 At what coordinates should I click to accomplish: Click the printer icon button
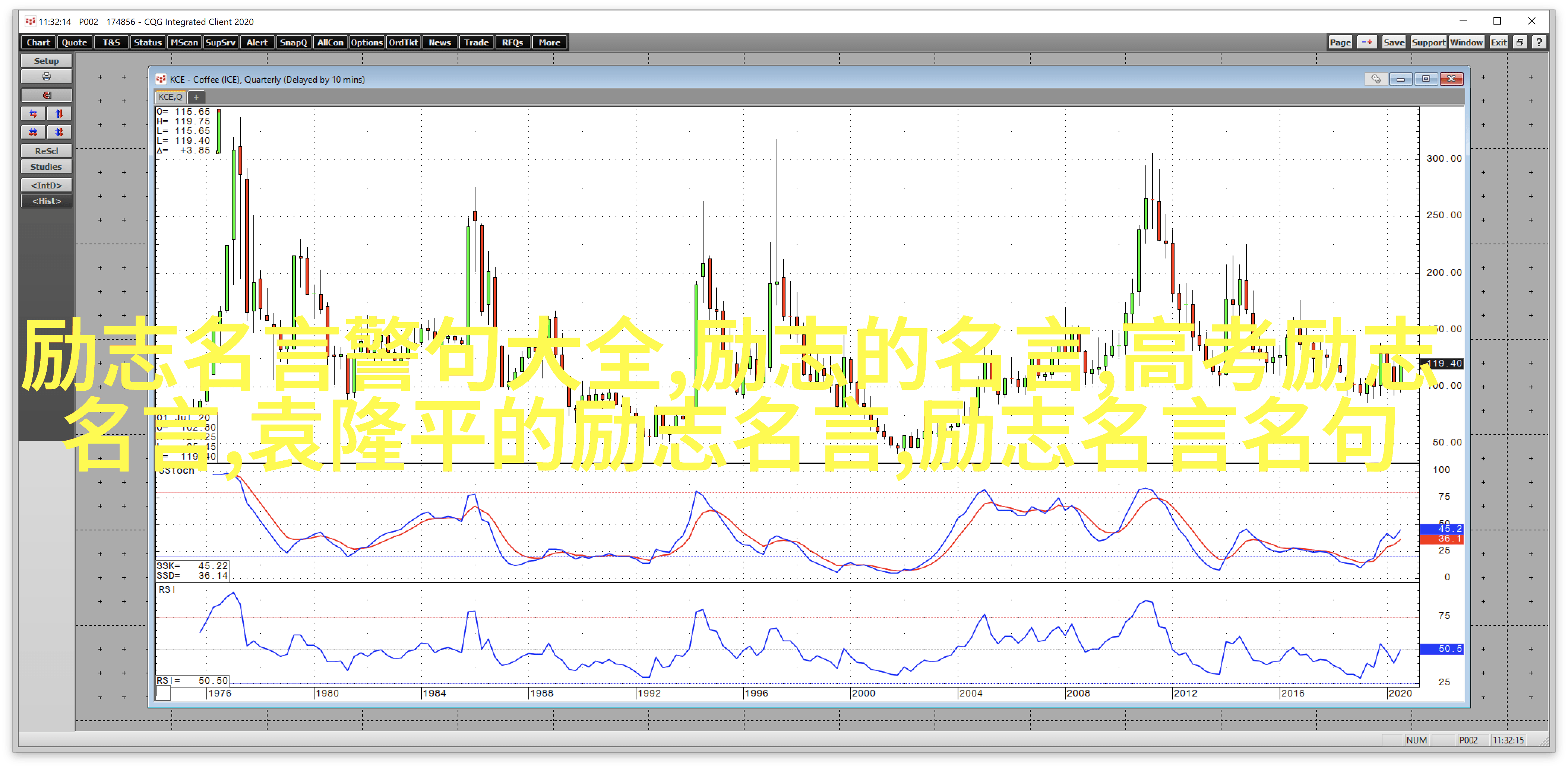tap(46, 77)
